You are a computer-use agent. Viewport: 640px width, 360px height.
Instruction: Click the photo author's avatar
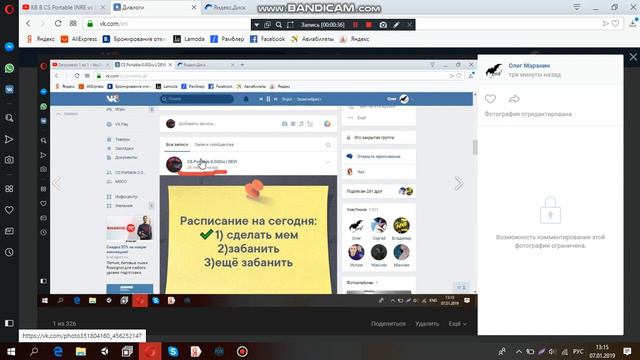pos(493,70)
